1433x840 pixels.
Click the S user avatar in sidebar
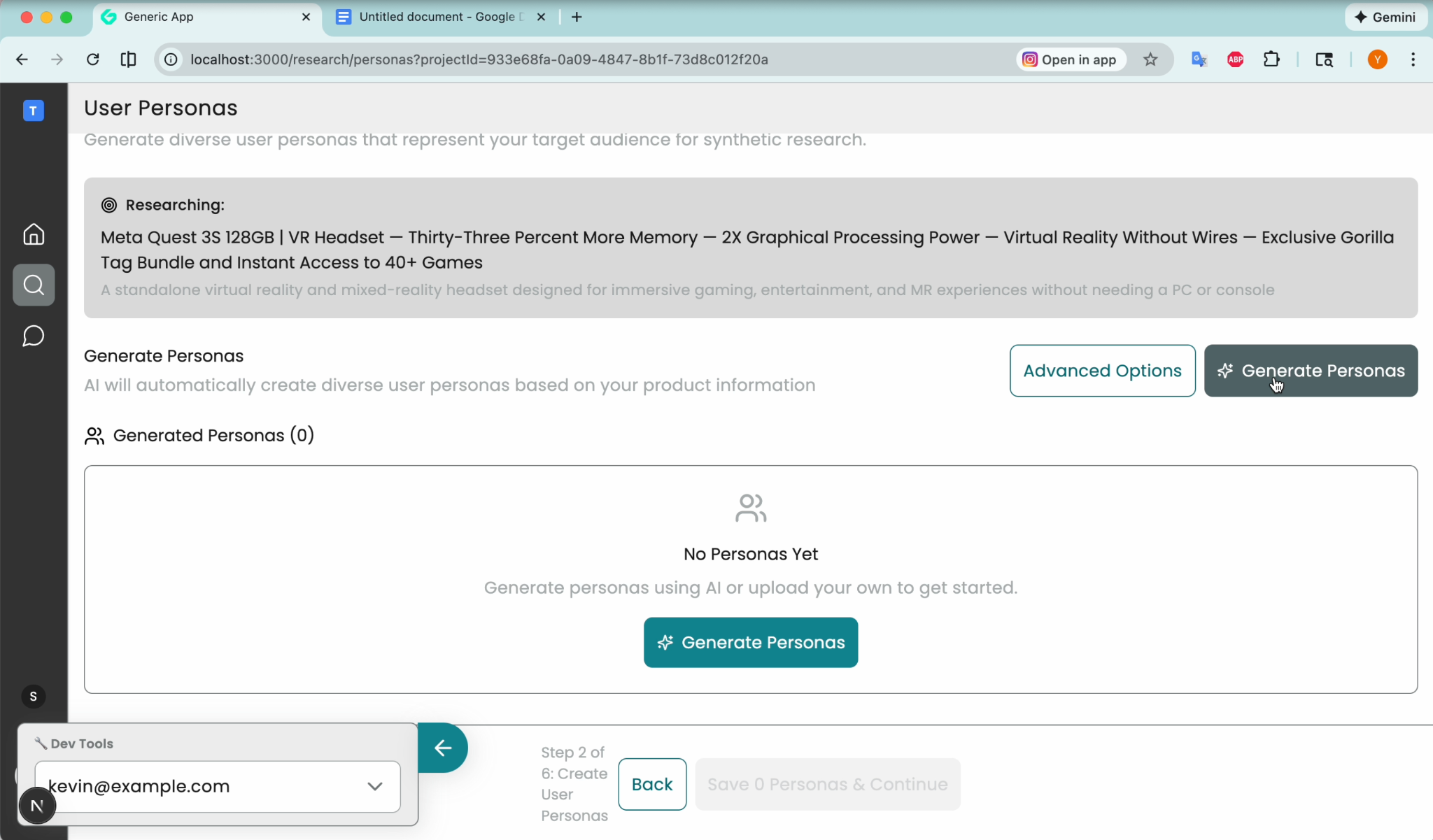[34, 697]
